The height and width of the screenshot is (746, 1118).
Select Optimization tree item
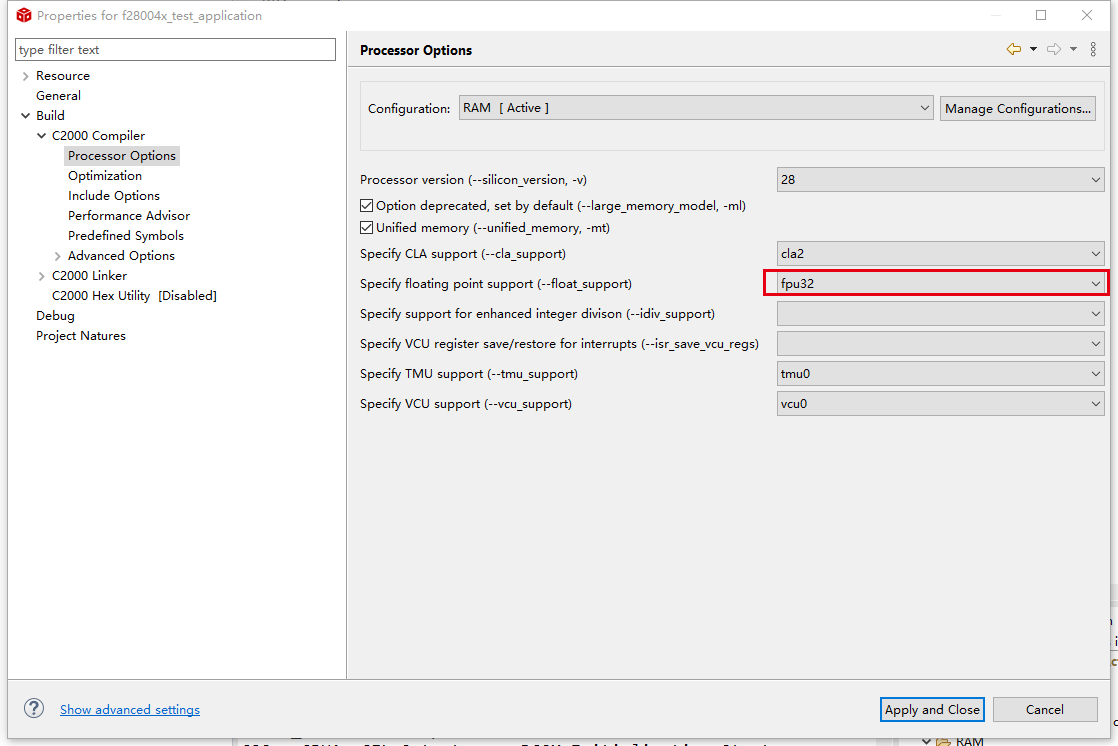click(105, 175)
